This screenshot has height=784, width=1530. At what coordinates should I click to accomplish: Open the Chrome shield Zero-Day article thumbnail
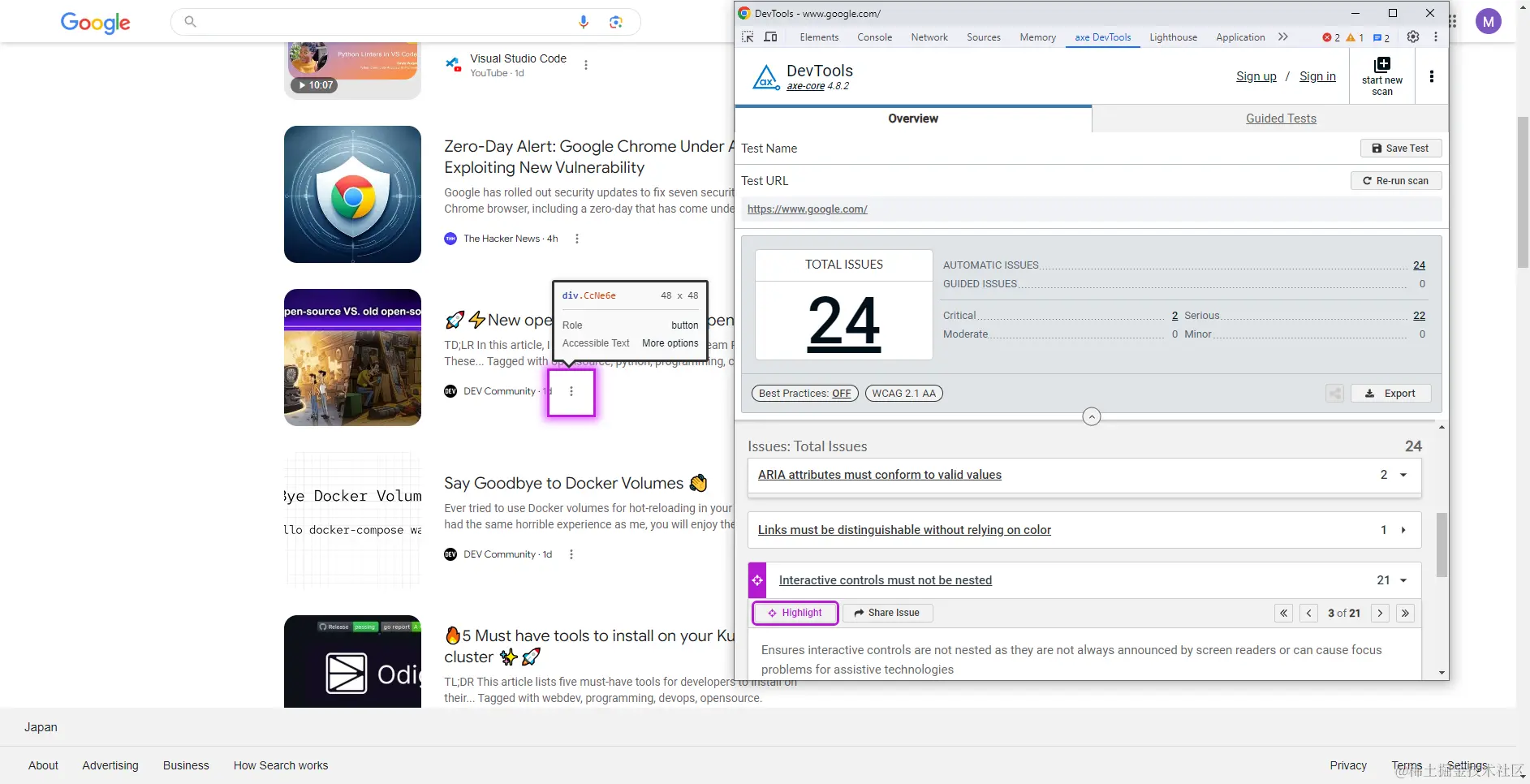pos(352,195)
